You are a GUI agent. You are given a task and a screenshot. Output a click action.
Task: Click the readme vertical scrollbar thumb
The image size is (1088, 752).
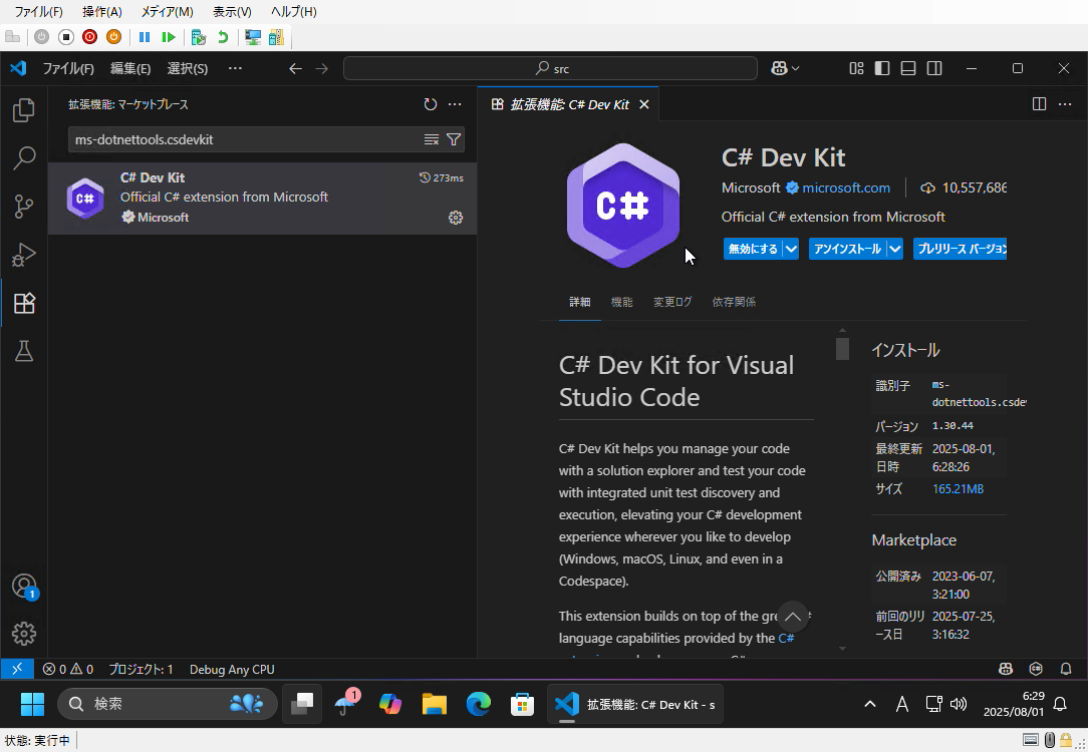842,349
